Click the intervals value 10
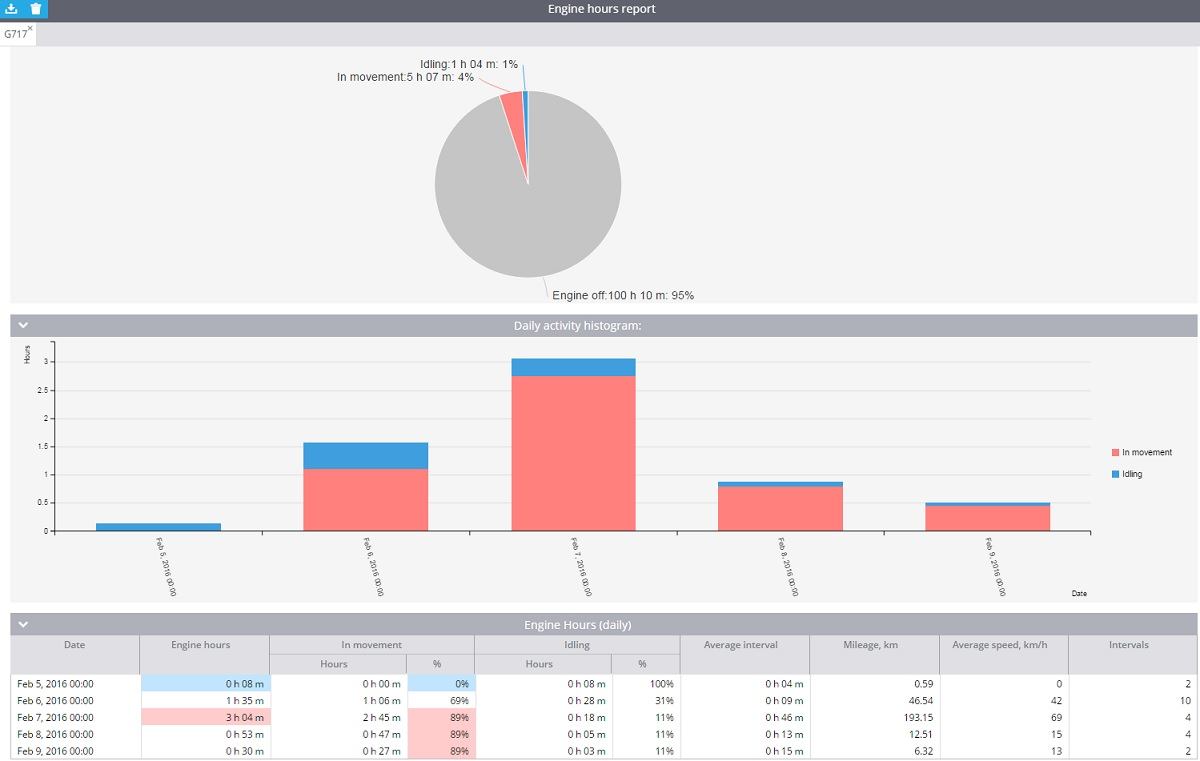 tap(1132, 701)
